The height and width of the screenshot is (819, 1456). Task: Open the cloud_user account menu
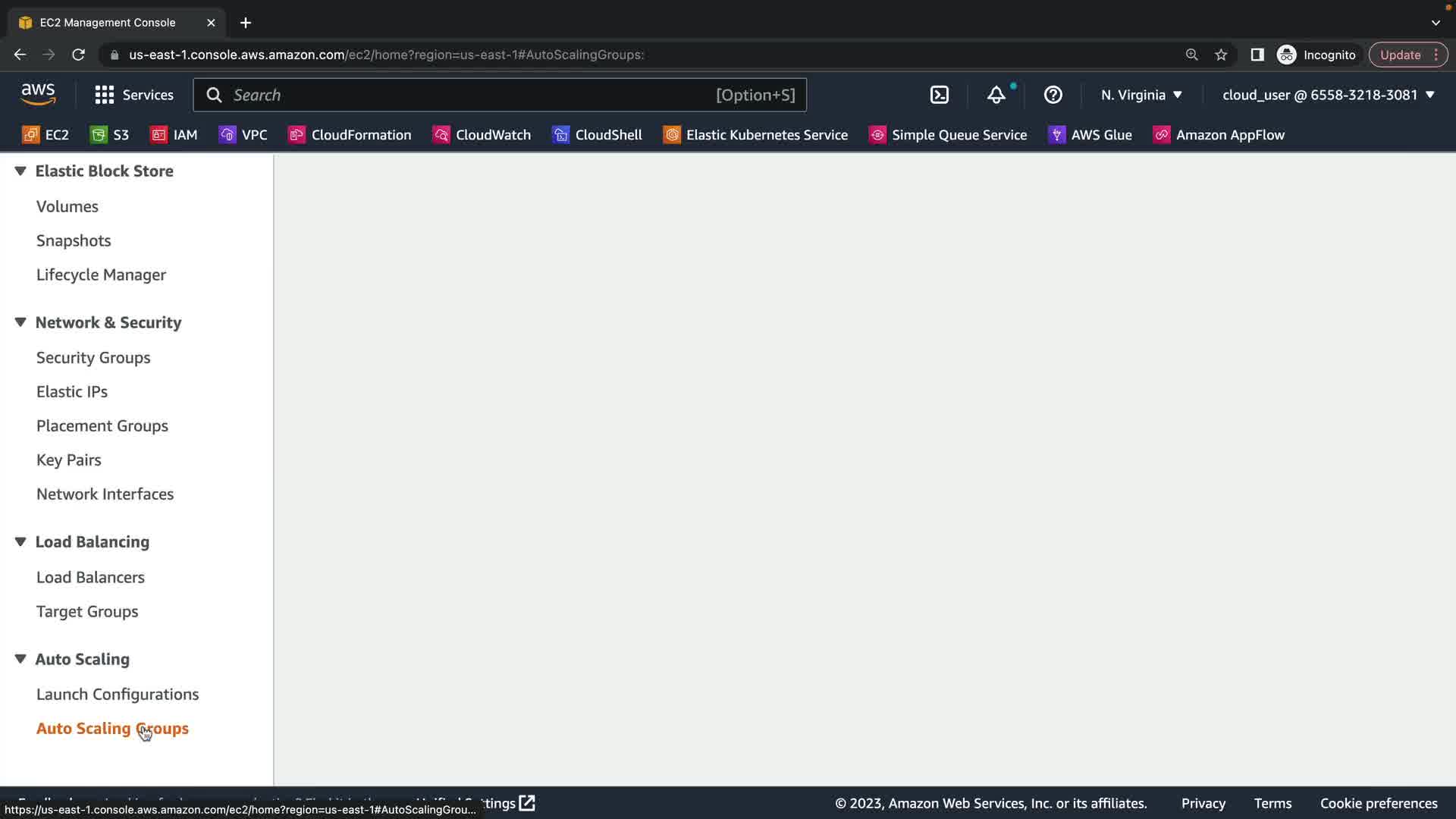(x=1328, y=95)
